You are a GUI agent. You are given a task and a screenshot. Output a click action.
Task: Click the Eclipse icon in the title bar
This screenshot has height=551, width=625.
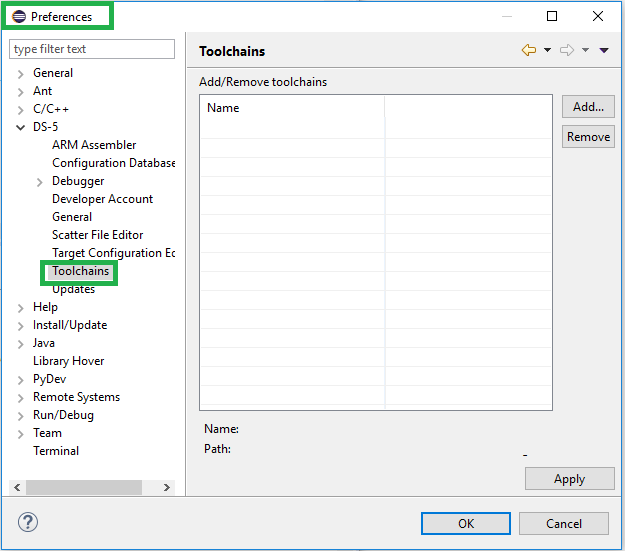coord(19,17)
